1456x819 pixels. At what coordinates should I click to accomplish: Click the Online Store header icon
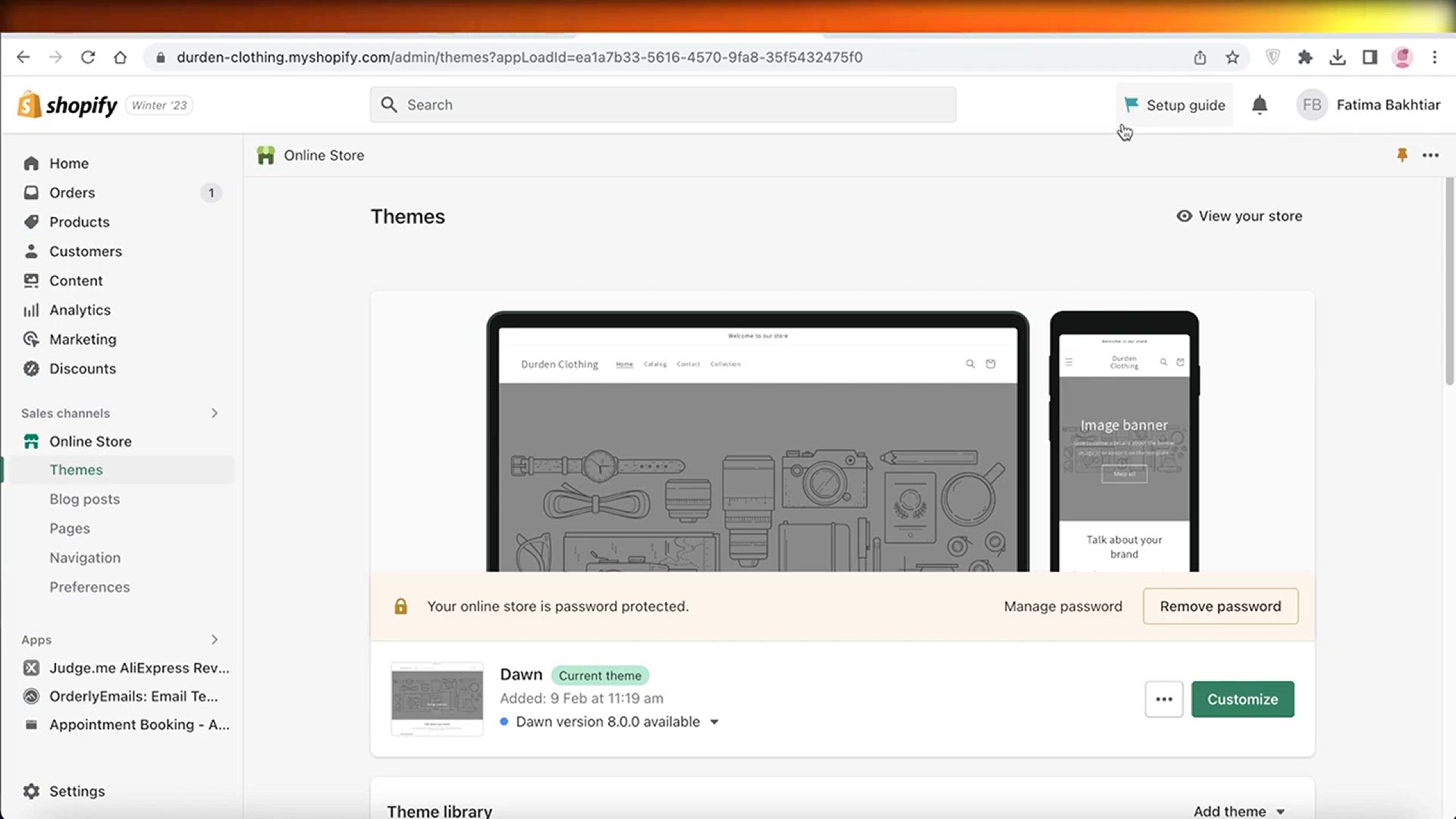click(x=265, y=155)
